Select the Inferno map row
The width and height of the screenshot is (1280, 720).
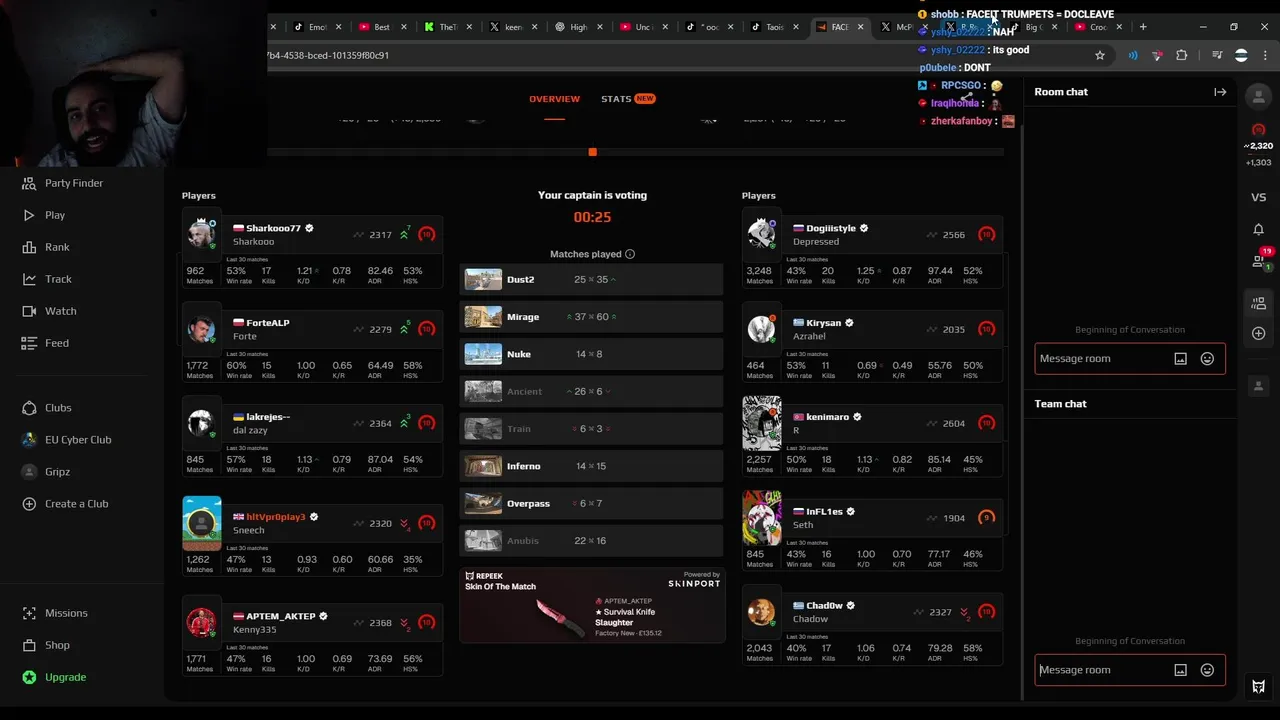(591, 466)
